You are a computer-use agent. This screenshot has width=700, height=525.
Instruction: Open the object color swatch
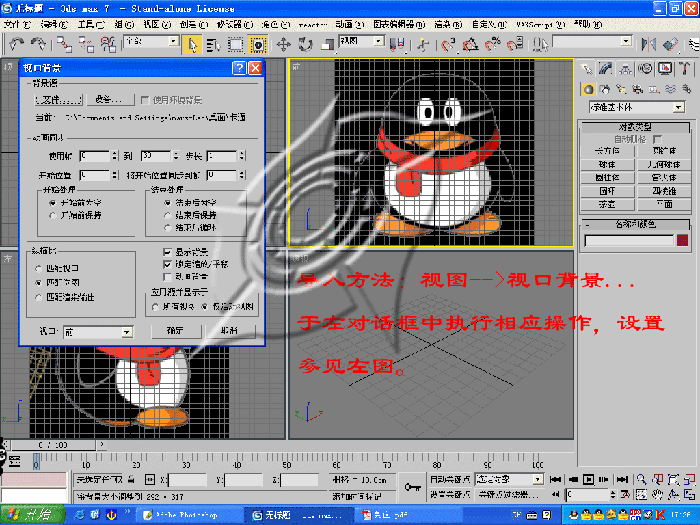point(682,241)
